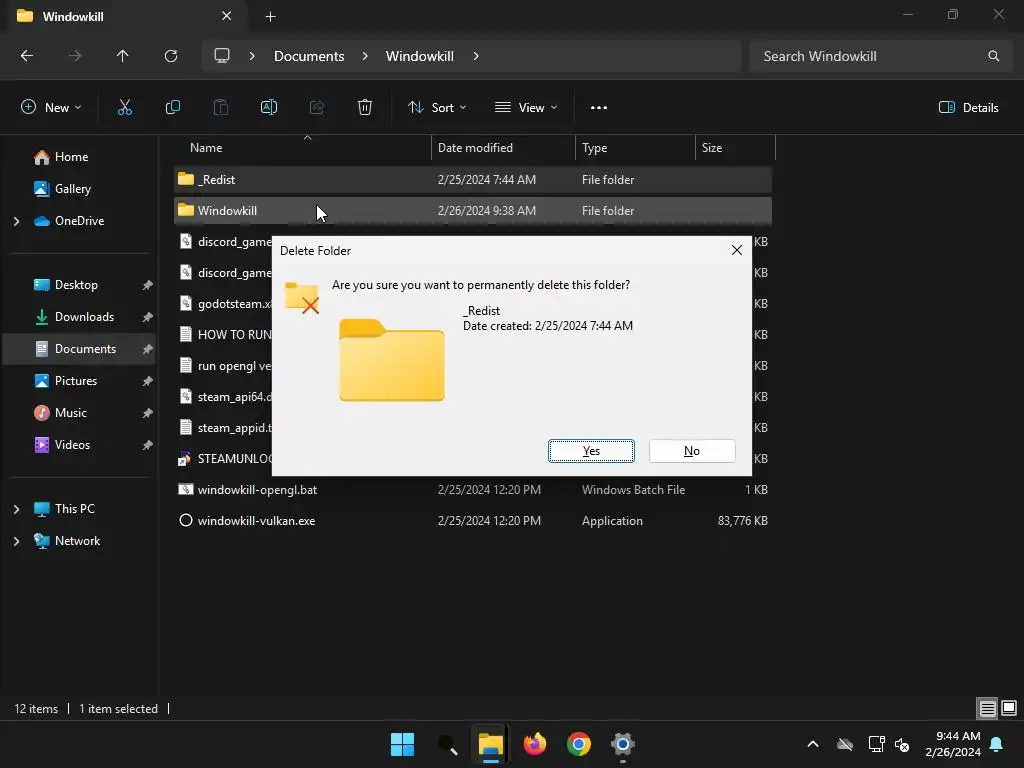Click the Rename icon in toolbar

coord(268,108)
